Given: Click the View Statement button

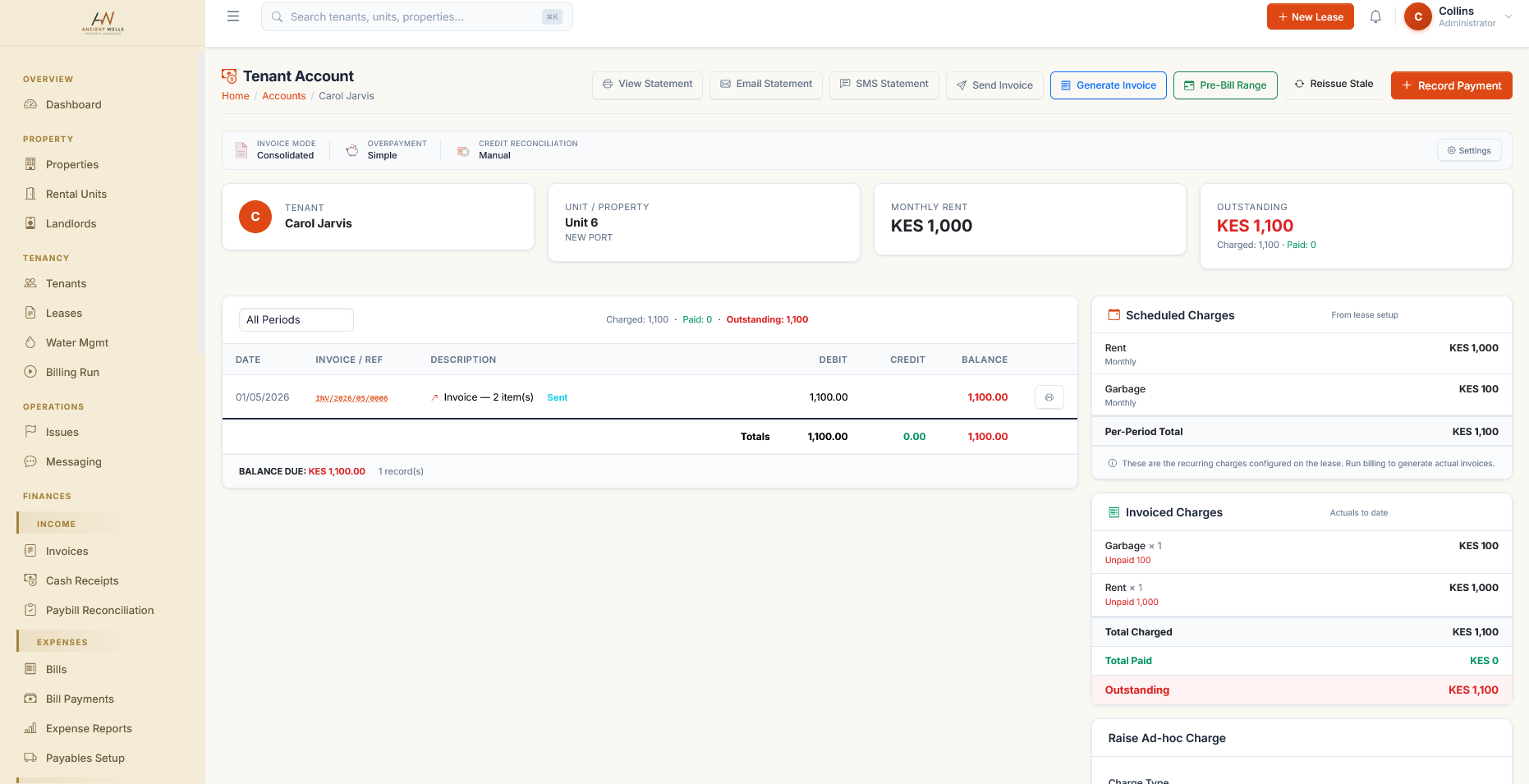Looking at the screenshot, I should pyautogui.click(x=647, y=85).
